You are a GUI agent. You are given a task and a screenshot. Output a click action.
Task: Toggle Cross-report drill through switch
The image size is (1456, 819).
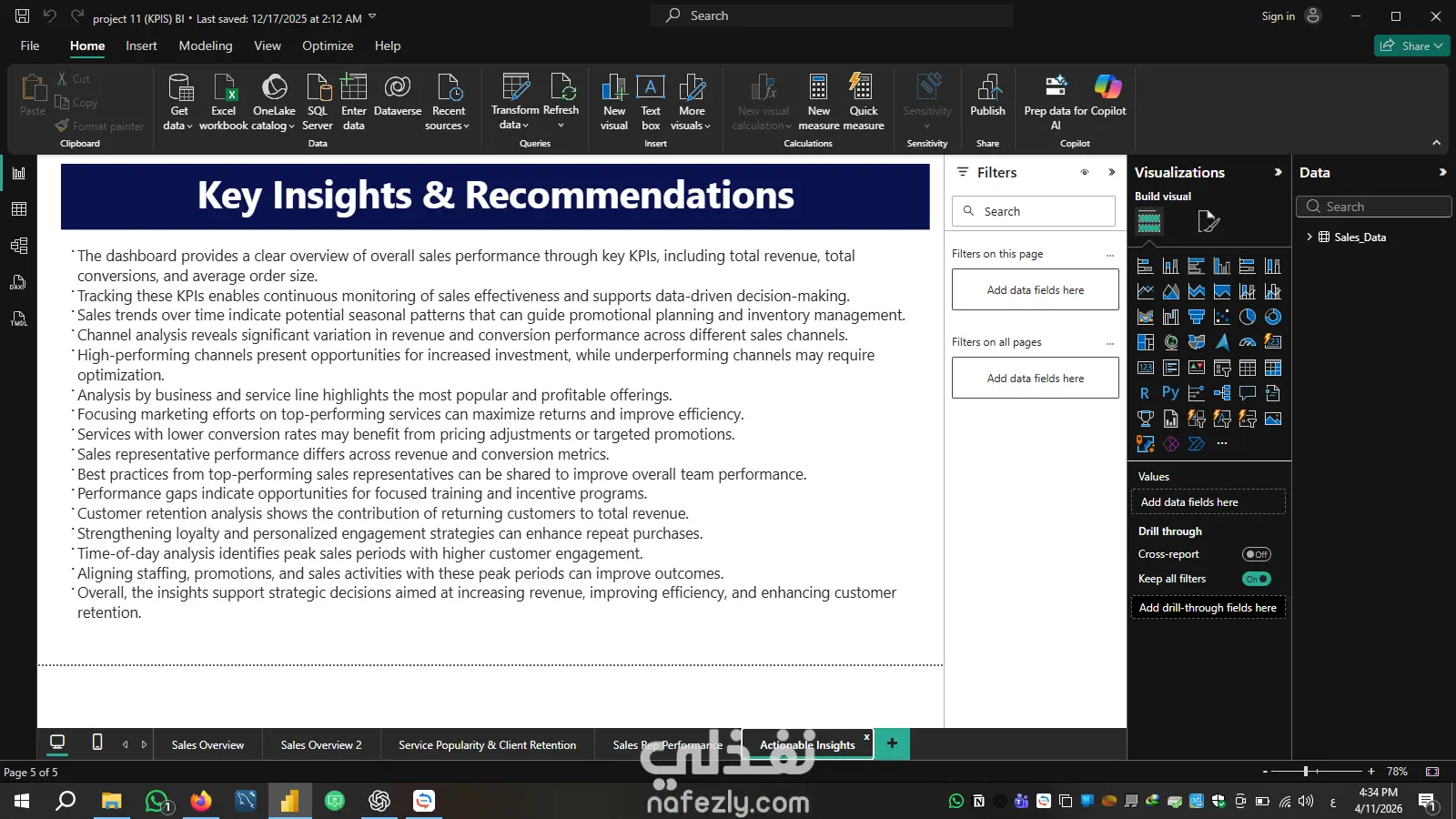[1257, 554]
